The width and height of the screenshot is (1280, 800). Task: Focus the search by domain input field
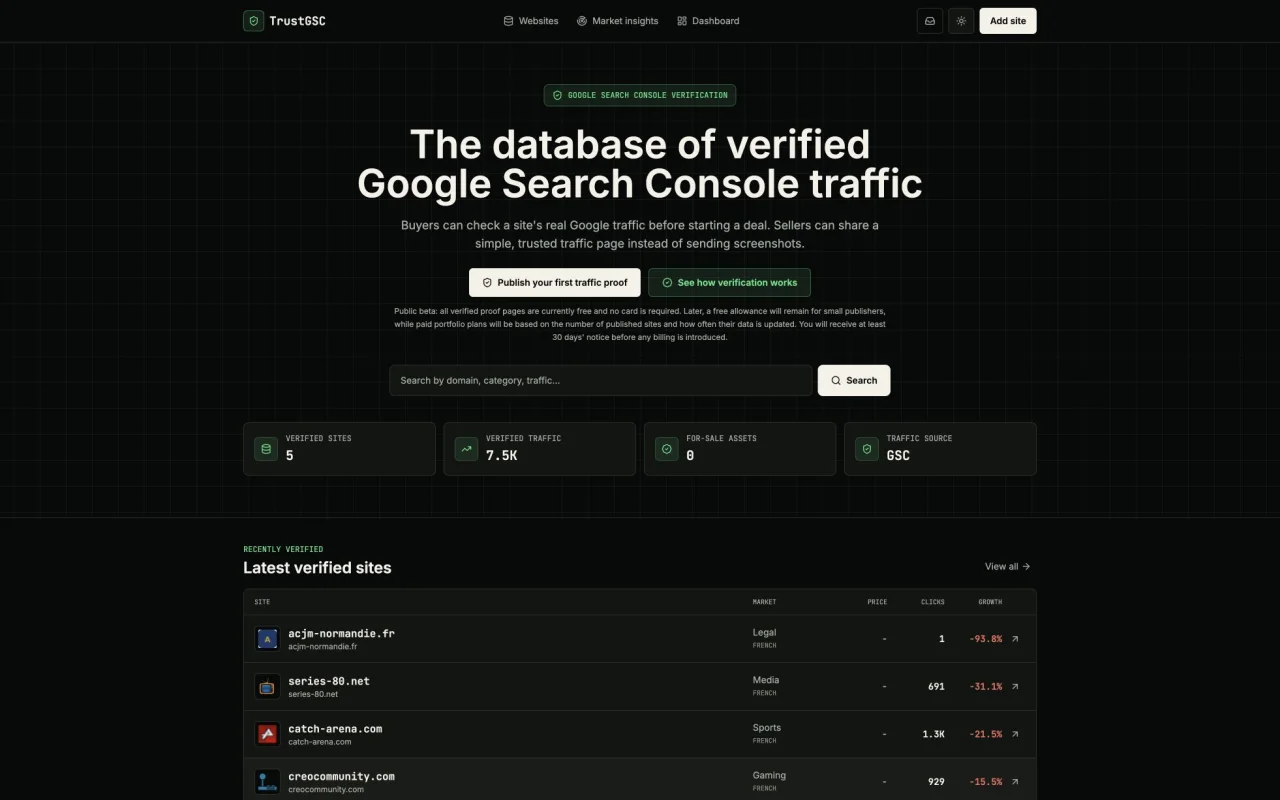(x=601, y=380)
